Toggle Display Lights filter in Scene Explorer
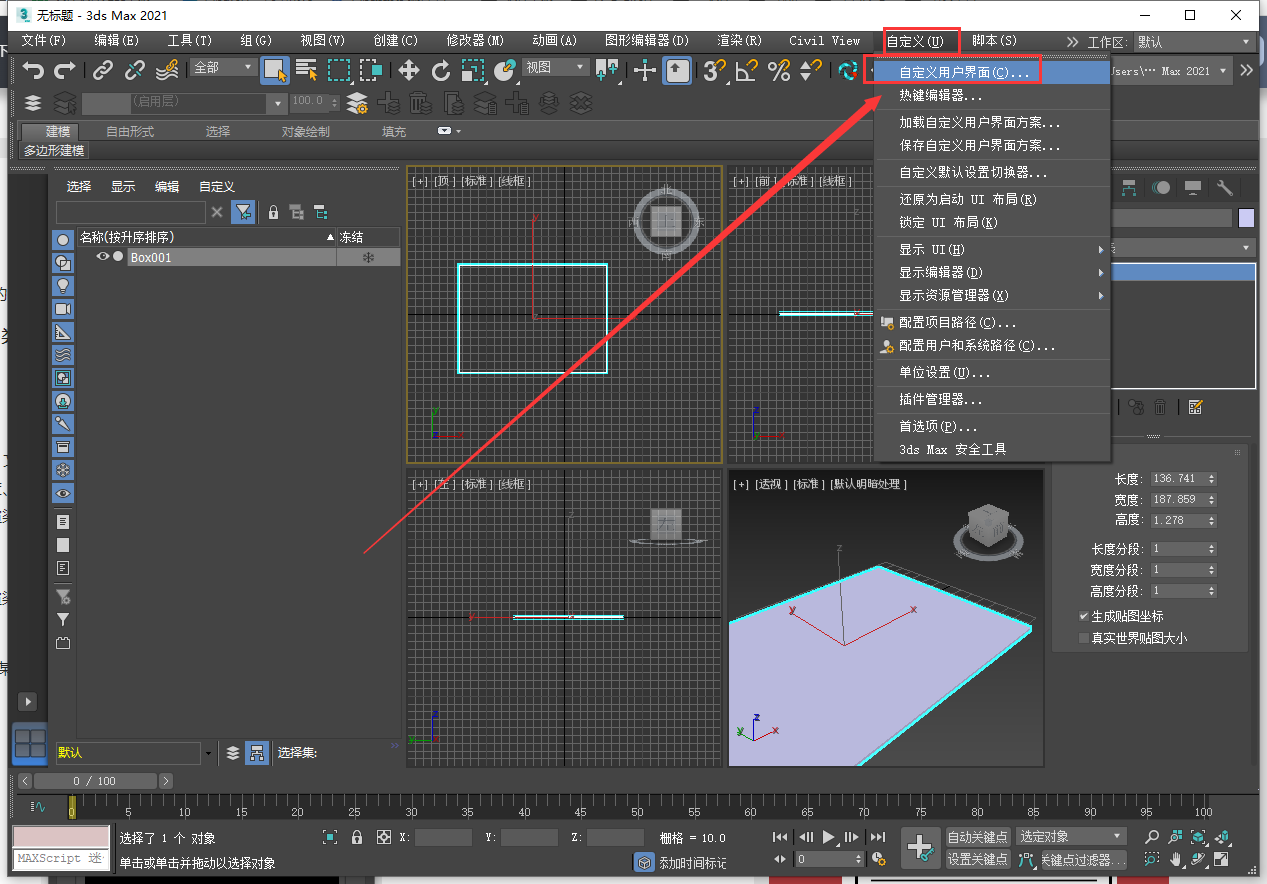The height and width of the screenshot is (884, 1267). pos(63,286)
